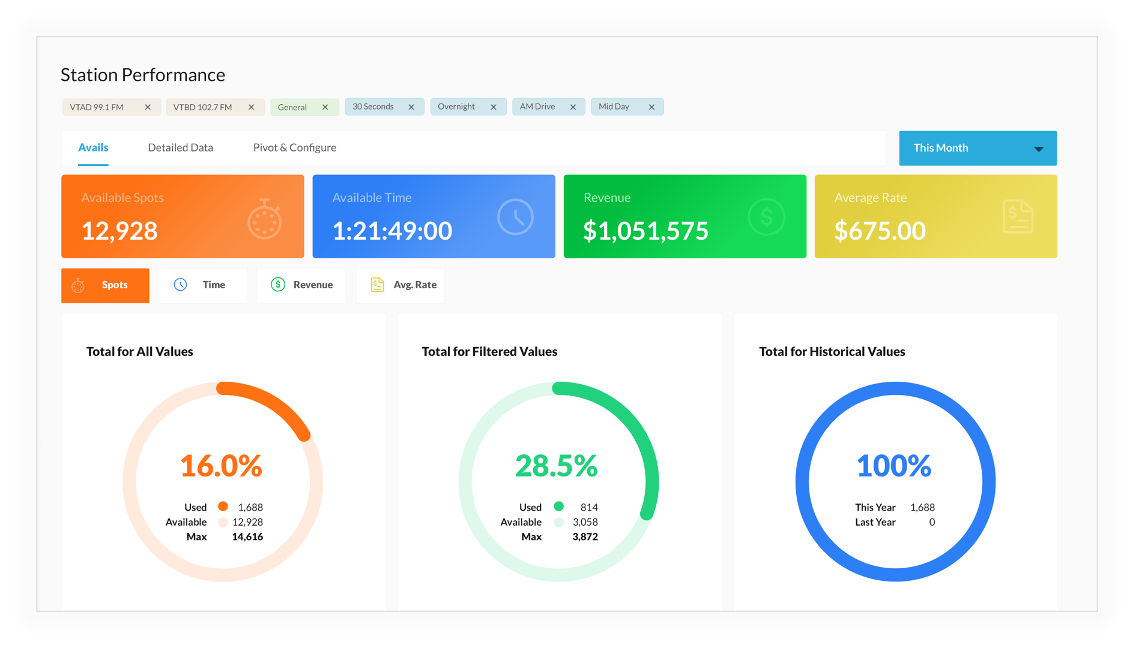The height and width of the screenshot is (648, 1134).
Task: Click the stopwatch icon in Spots button
Action: 78,286
